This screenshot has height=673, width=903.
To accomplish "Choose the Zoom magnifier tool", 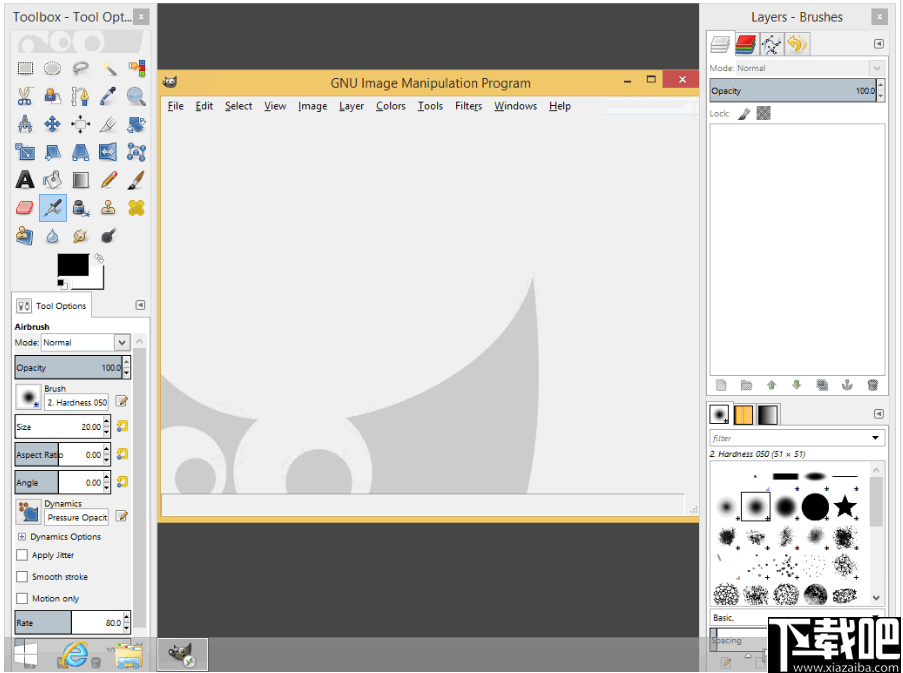I will (136, 96).
